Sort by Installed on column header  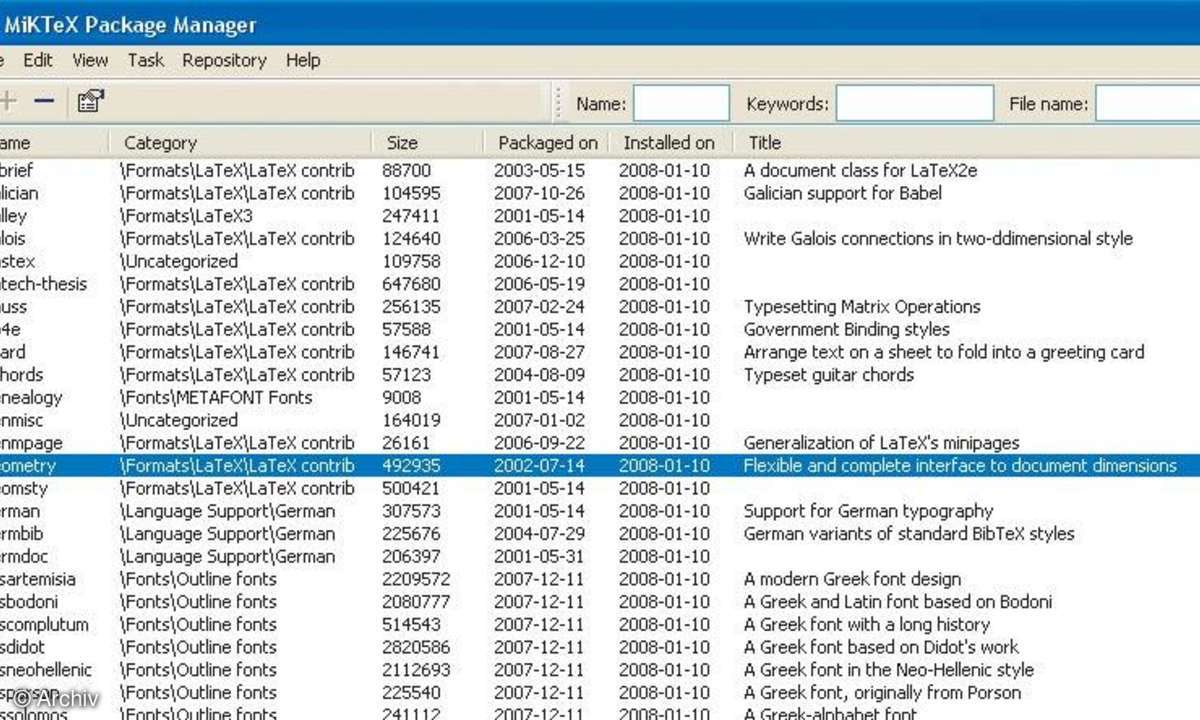pyautogui.click(x=670, y=143)
